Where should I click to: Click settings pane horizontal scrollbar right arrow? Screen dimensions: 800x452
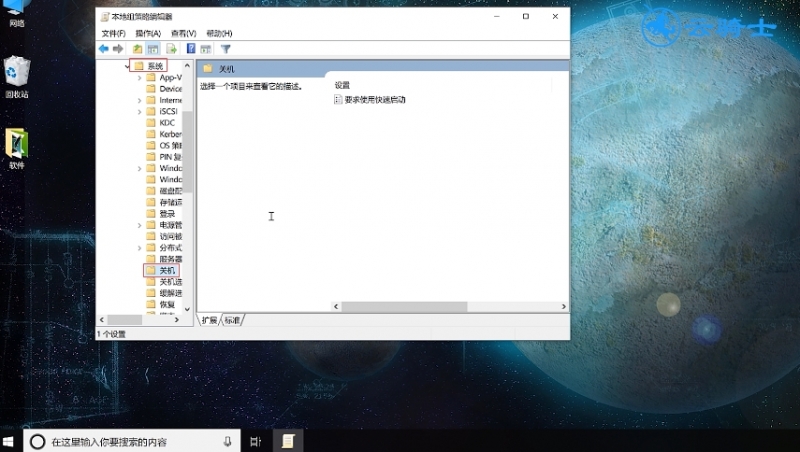click(563, 307)
